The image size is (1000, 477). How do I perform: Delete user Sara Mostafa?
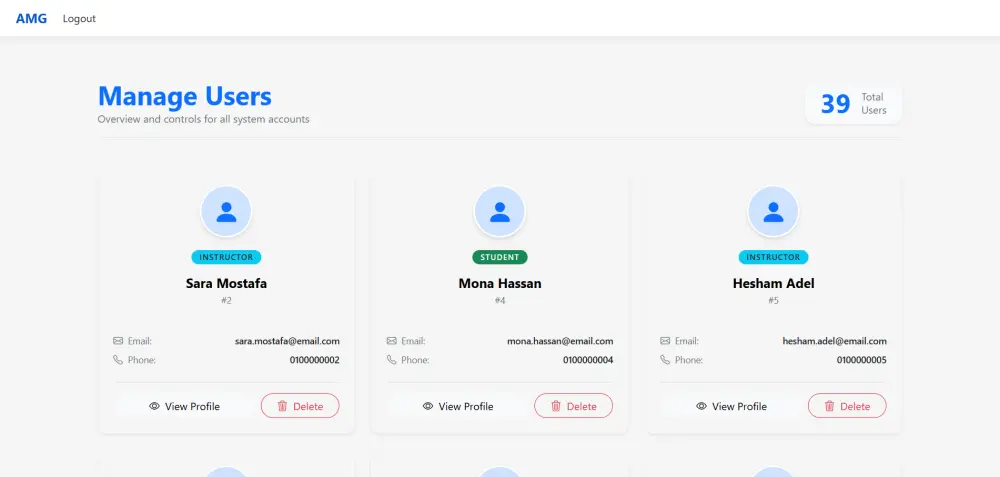[300, 406]
